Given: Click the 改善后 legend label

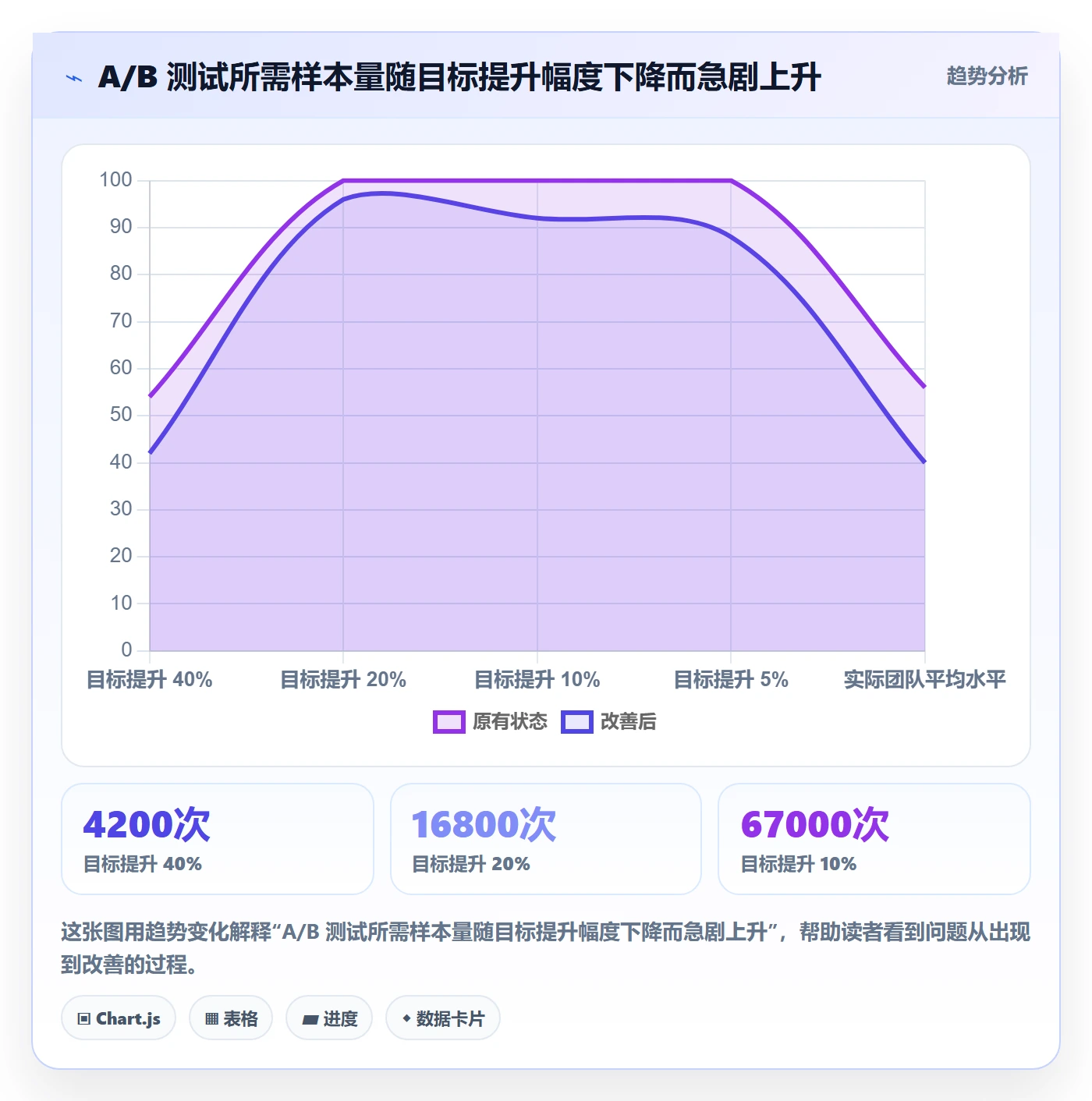Looking at the screenshot, I should [628, 722].
